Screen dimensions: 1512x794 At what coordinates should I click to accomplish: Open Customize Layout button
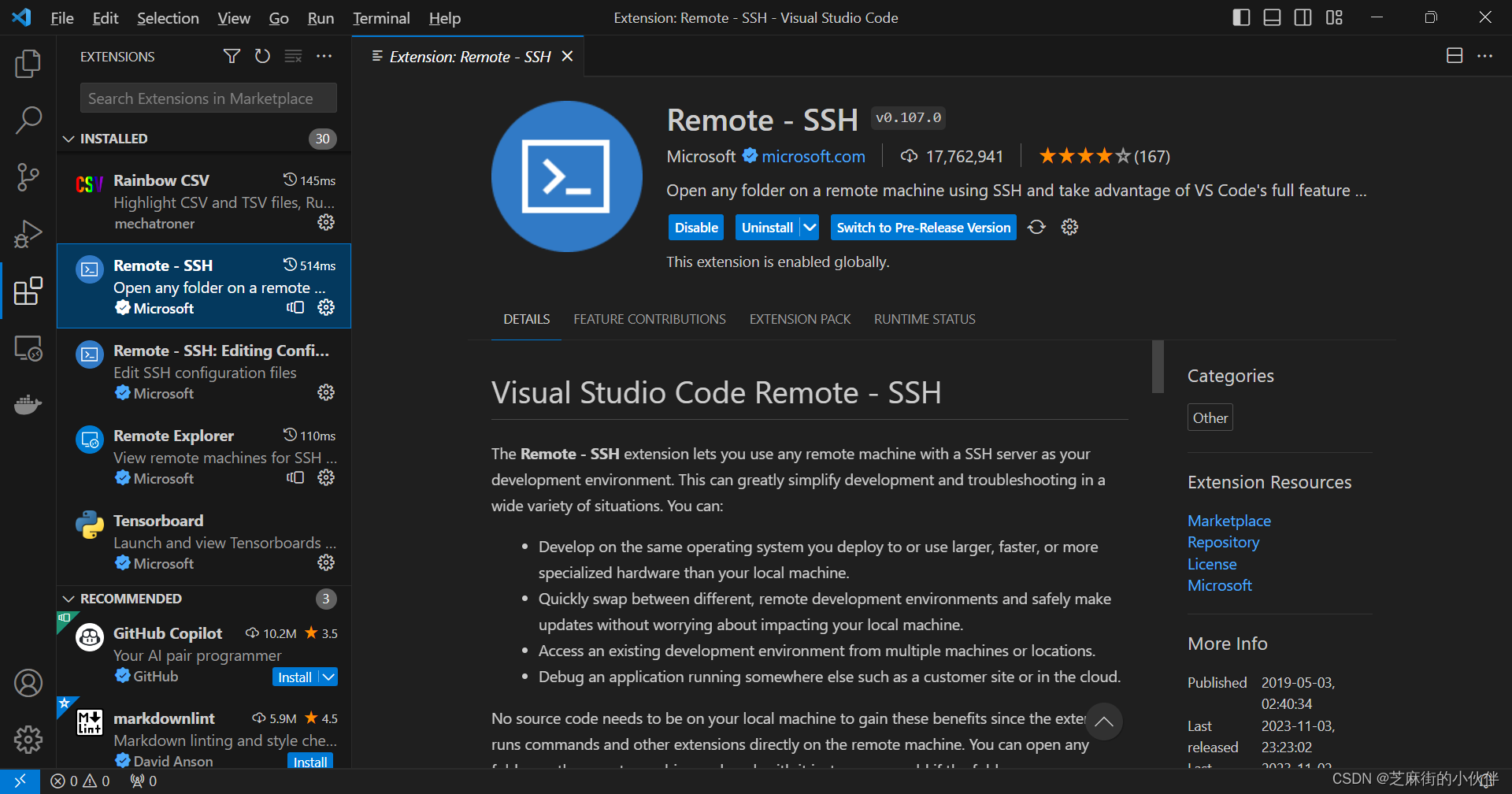click(1334, 17)
